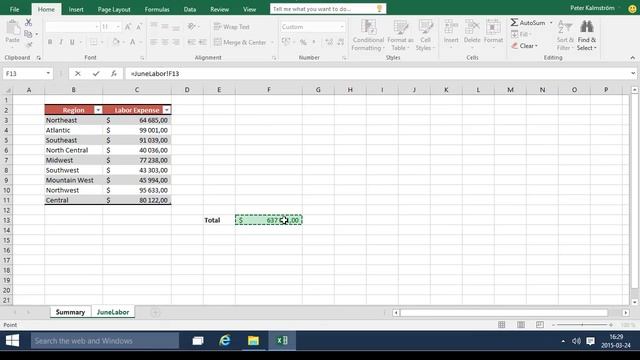Cancel formula entry with X icon

click(78, 73)
